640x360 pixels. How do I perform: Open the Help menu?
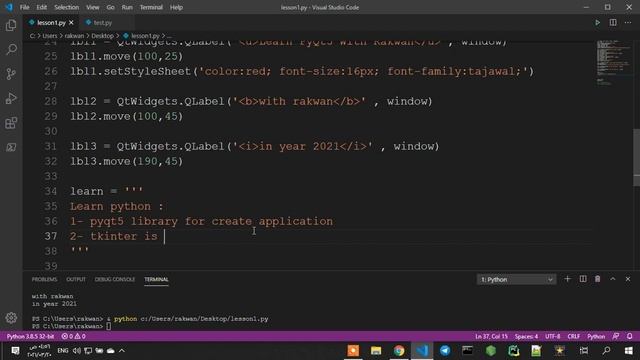point(176,7)
